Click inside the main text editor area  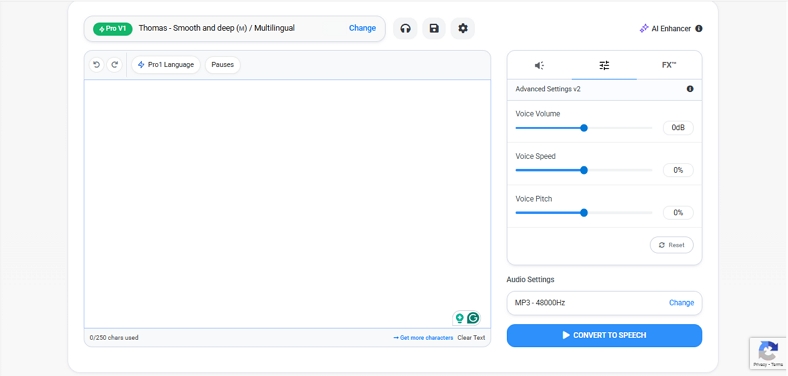pyautogui.click(x=287, y=204)
